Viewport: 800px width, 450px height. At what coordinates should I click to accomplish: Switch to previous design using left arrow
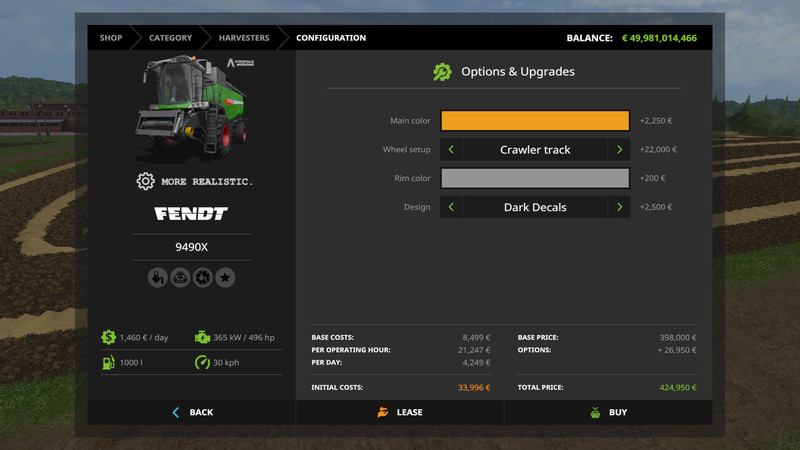pos(451,207)
